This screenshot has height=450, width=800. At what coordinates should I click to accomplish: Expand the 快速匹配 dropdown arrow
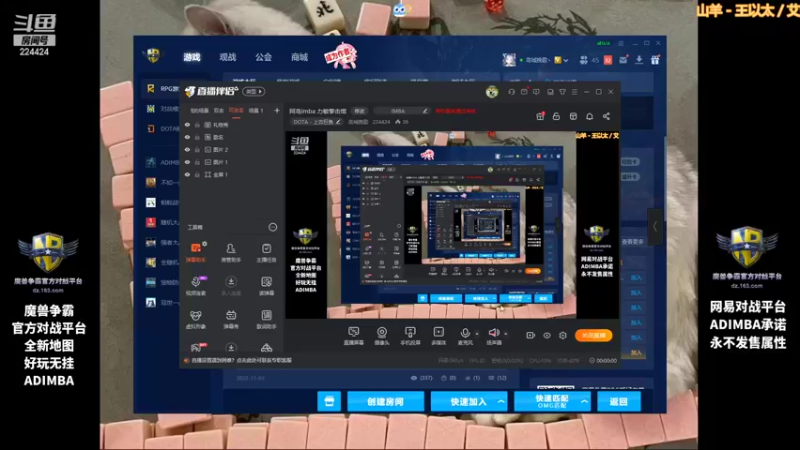pos(584,402)
